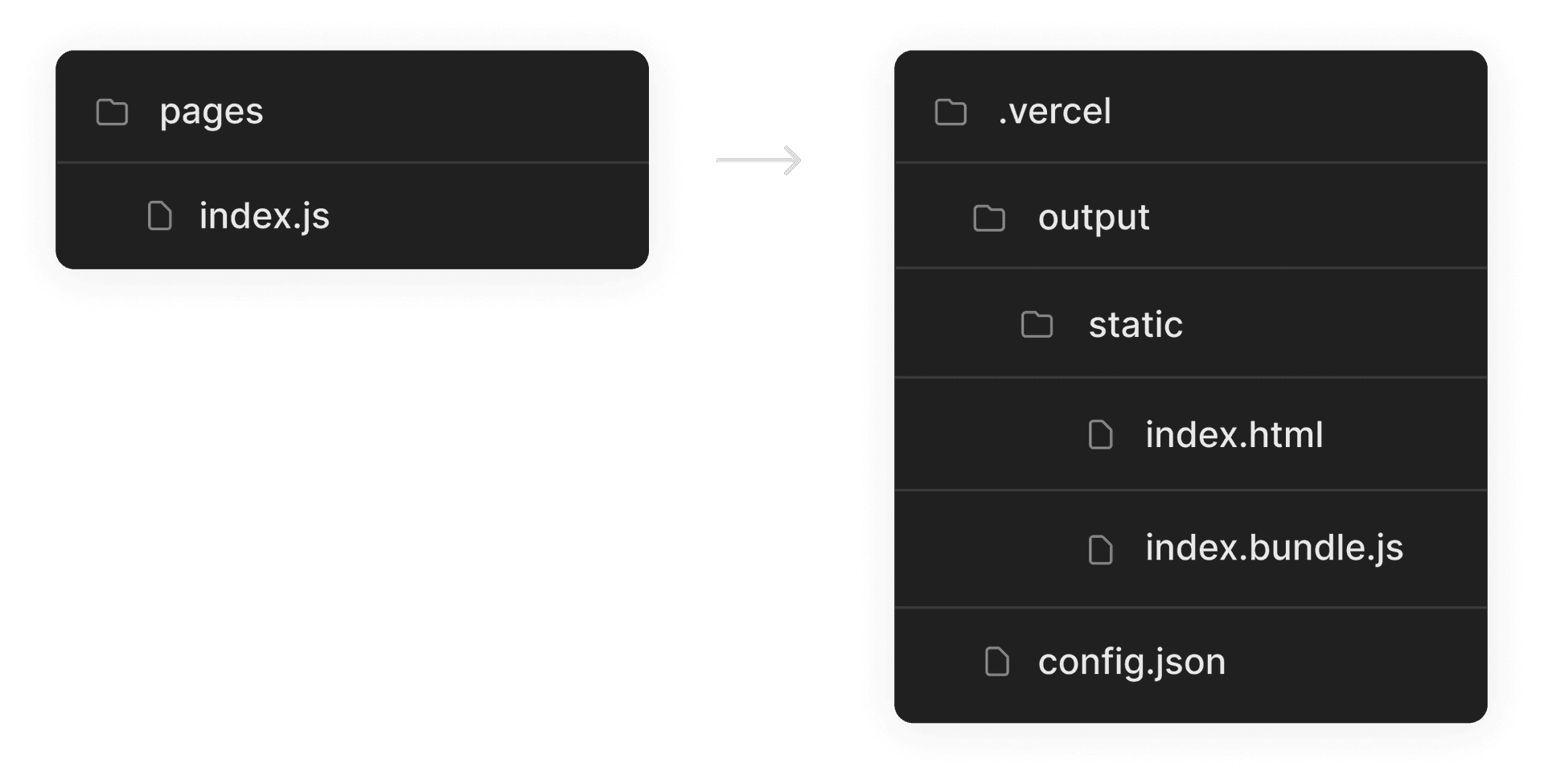Screen dimensions: 1544x784
Task: Click the config.json file icon
Action: 997,662
